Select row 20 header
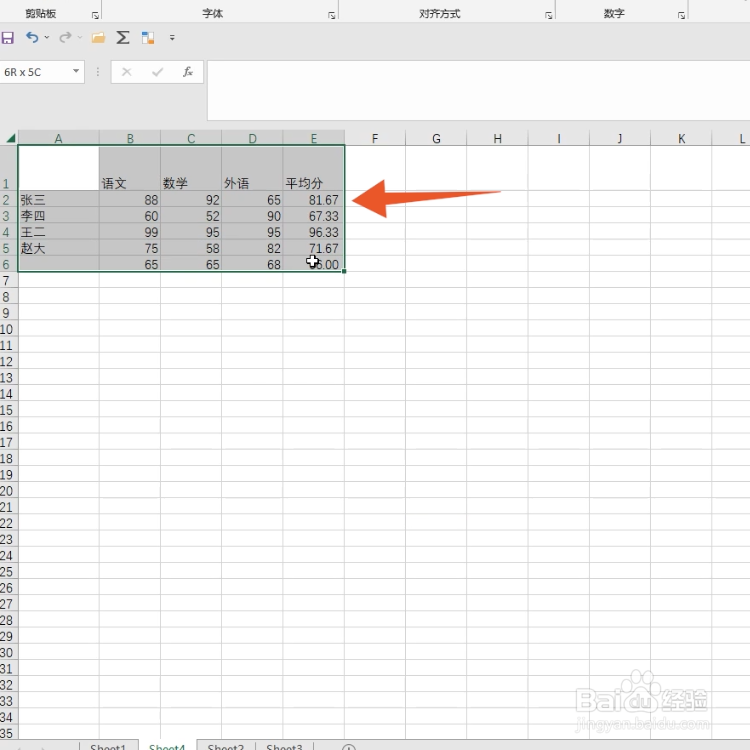Viewport: 750px width, 750px height. click(x=9, y=491)
